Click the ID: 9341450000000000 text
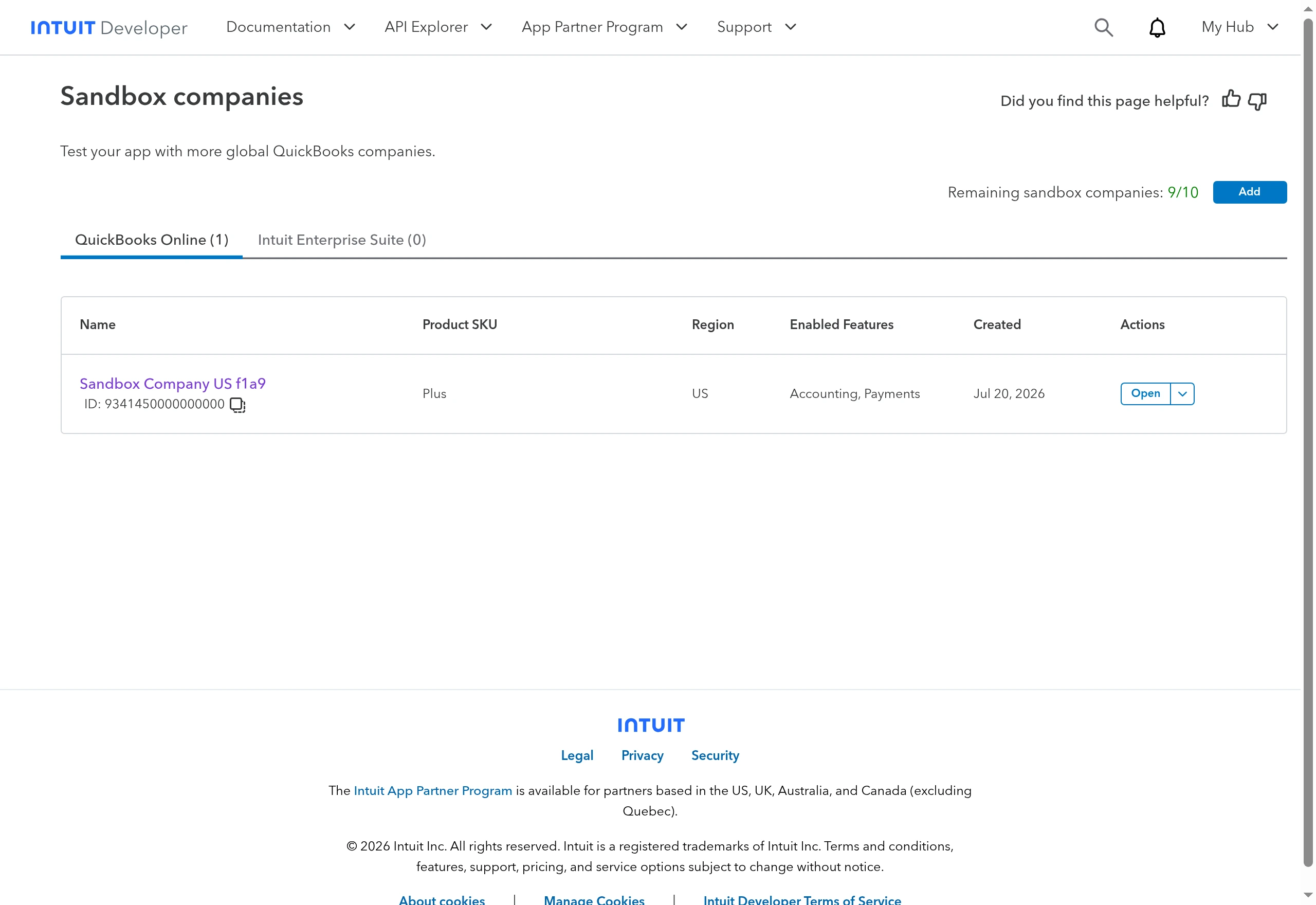Screen dimensions: 1316x905 point(154,404)
